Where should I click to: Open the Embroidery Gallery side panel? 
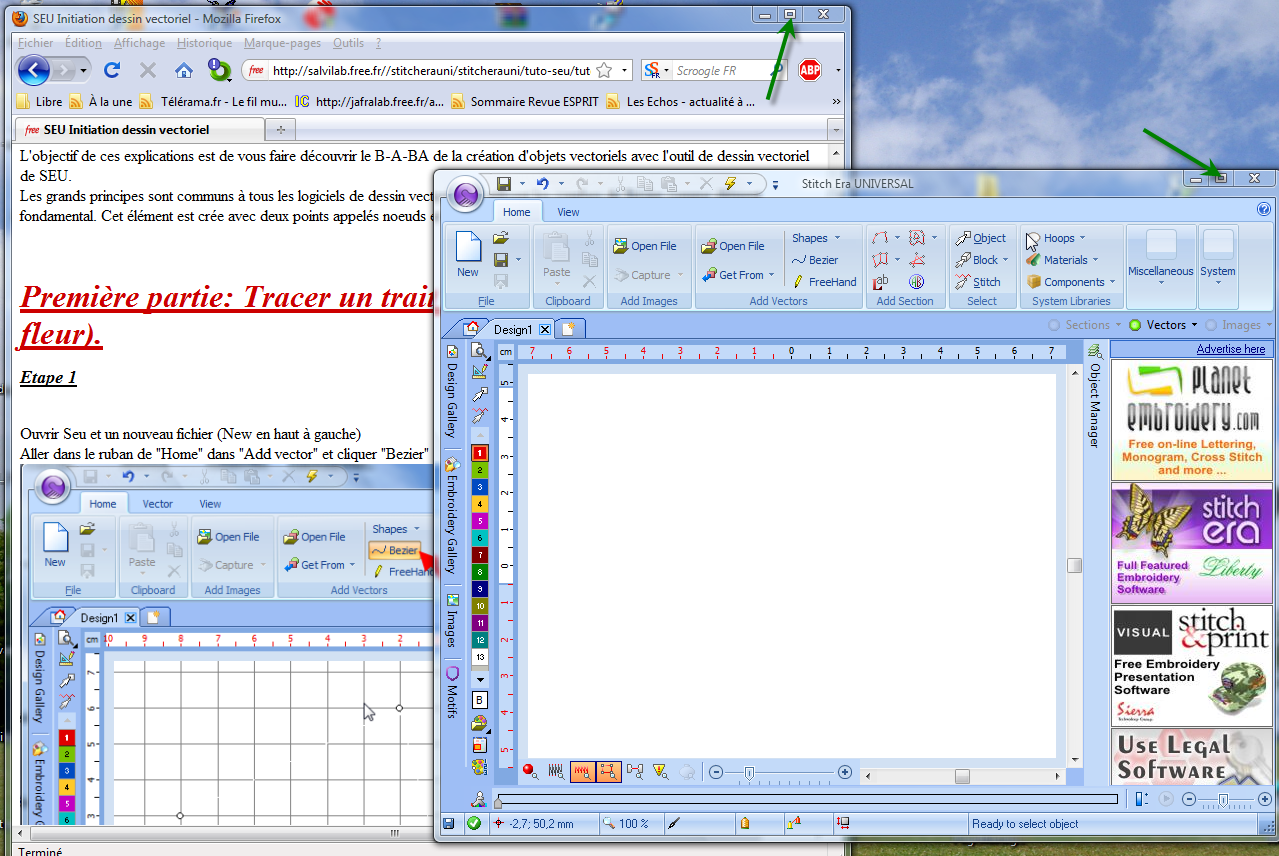452,516
